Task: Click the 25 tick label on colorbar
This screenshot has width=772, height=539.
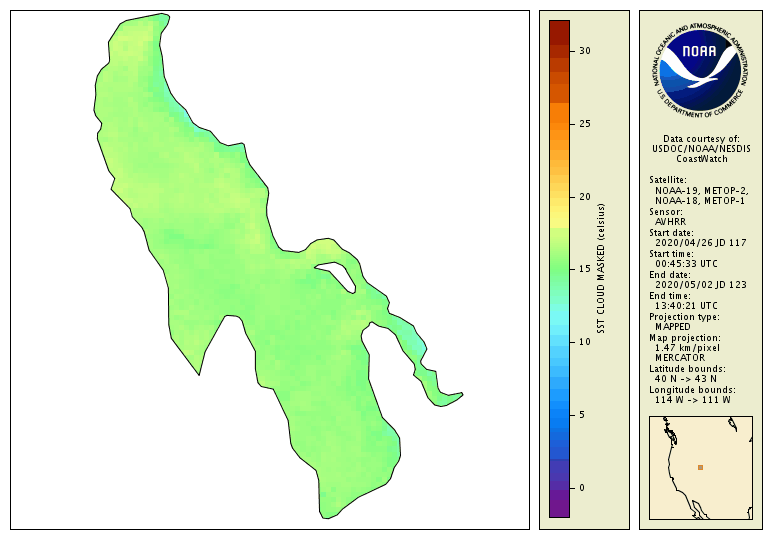Action: (x=584, y=124)
